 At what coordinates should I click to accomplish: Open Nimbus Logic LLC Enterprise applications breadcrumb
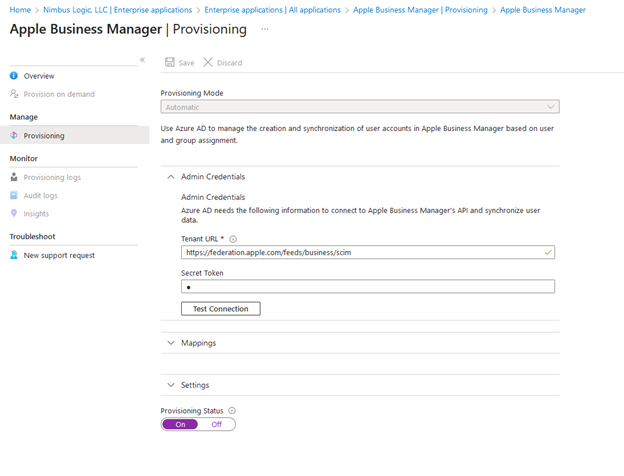[117, 10]
